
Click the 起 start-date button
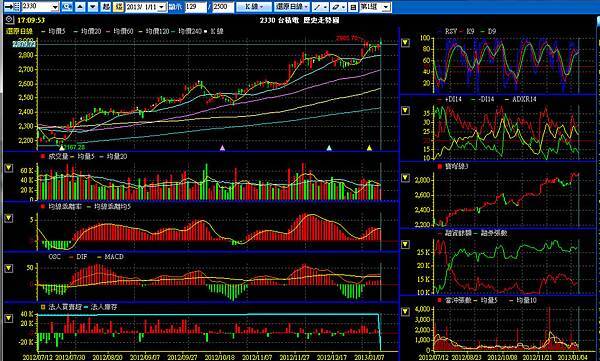[x=106, y=7]
